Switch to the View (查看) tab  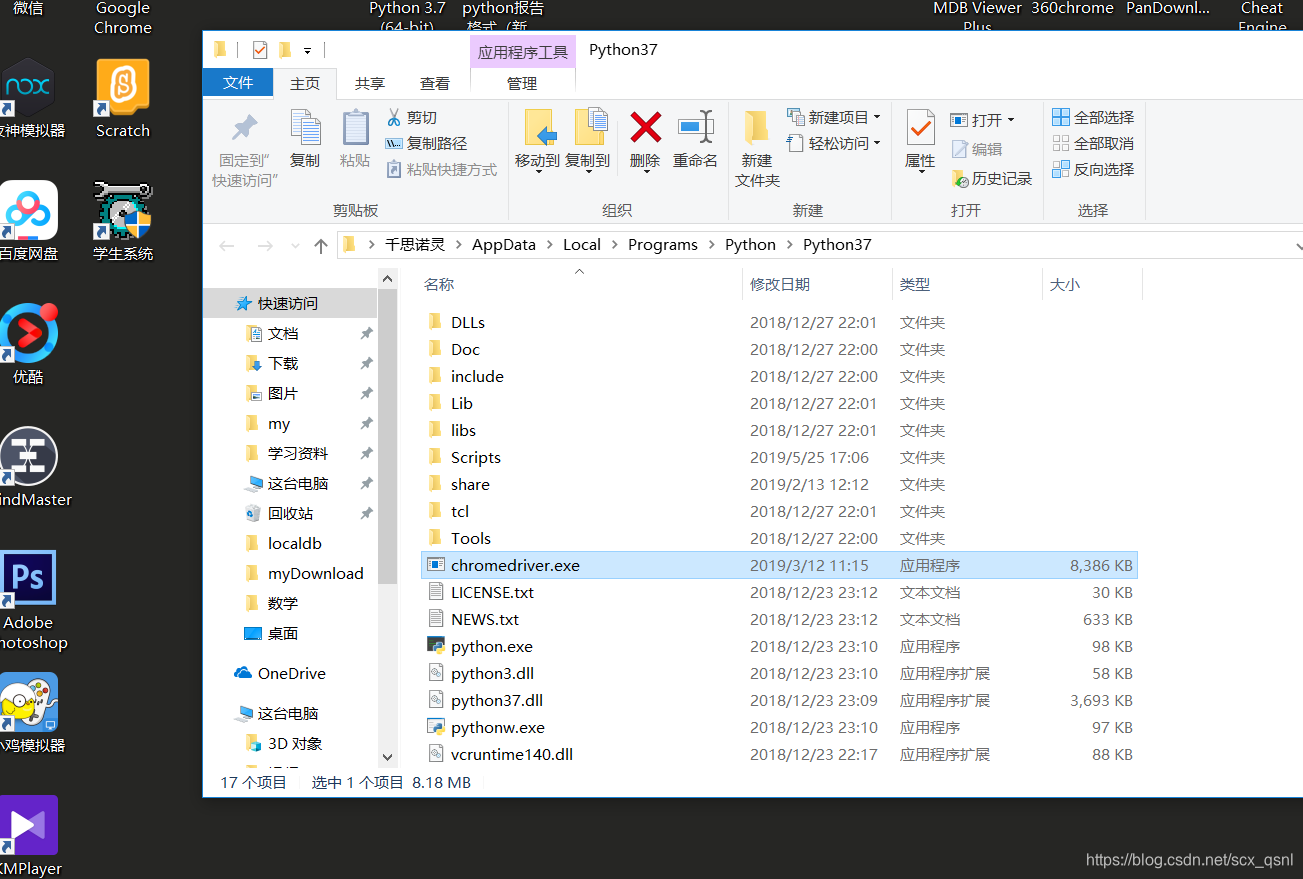click(435, 83)
